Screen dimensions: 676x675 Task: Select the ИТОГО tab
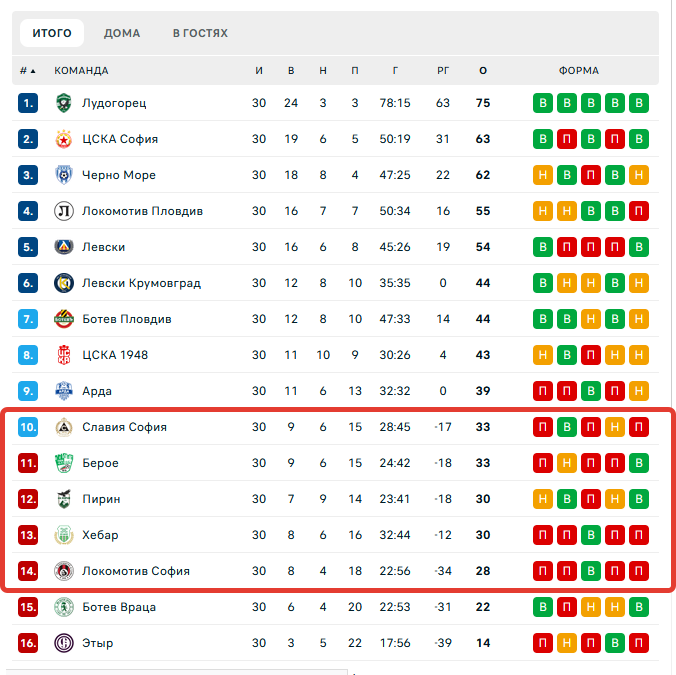[52, 33]
